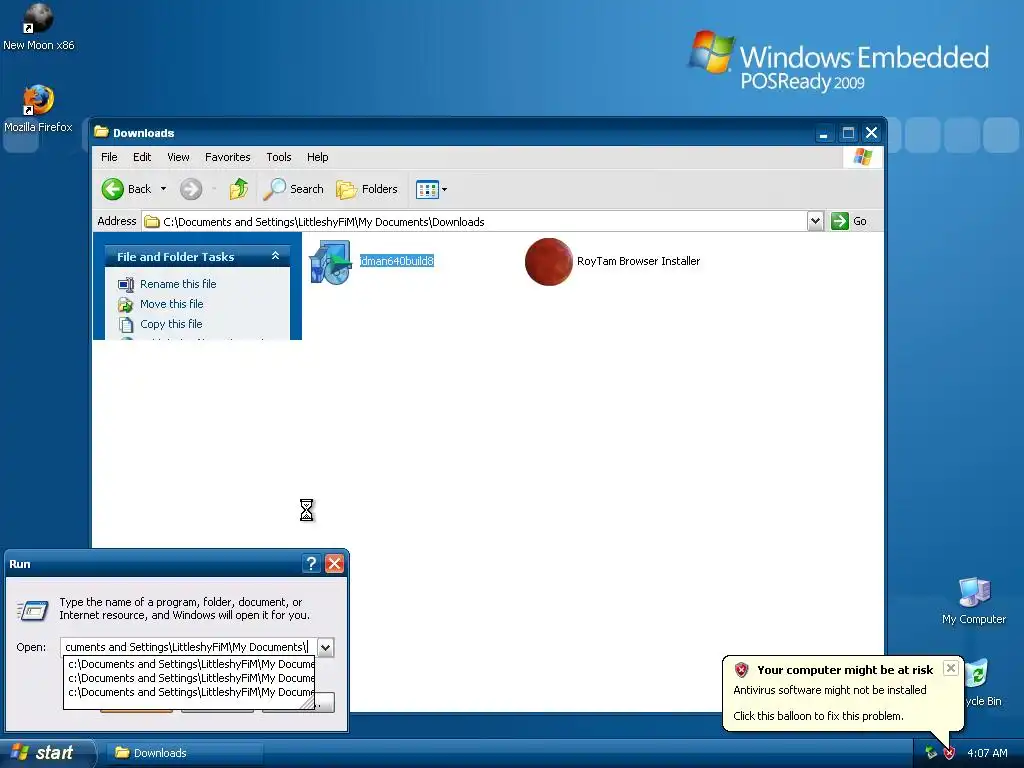Click the Copy this file icon
The image size is (1024, 768).
coord(125,324)
